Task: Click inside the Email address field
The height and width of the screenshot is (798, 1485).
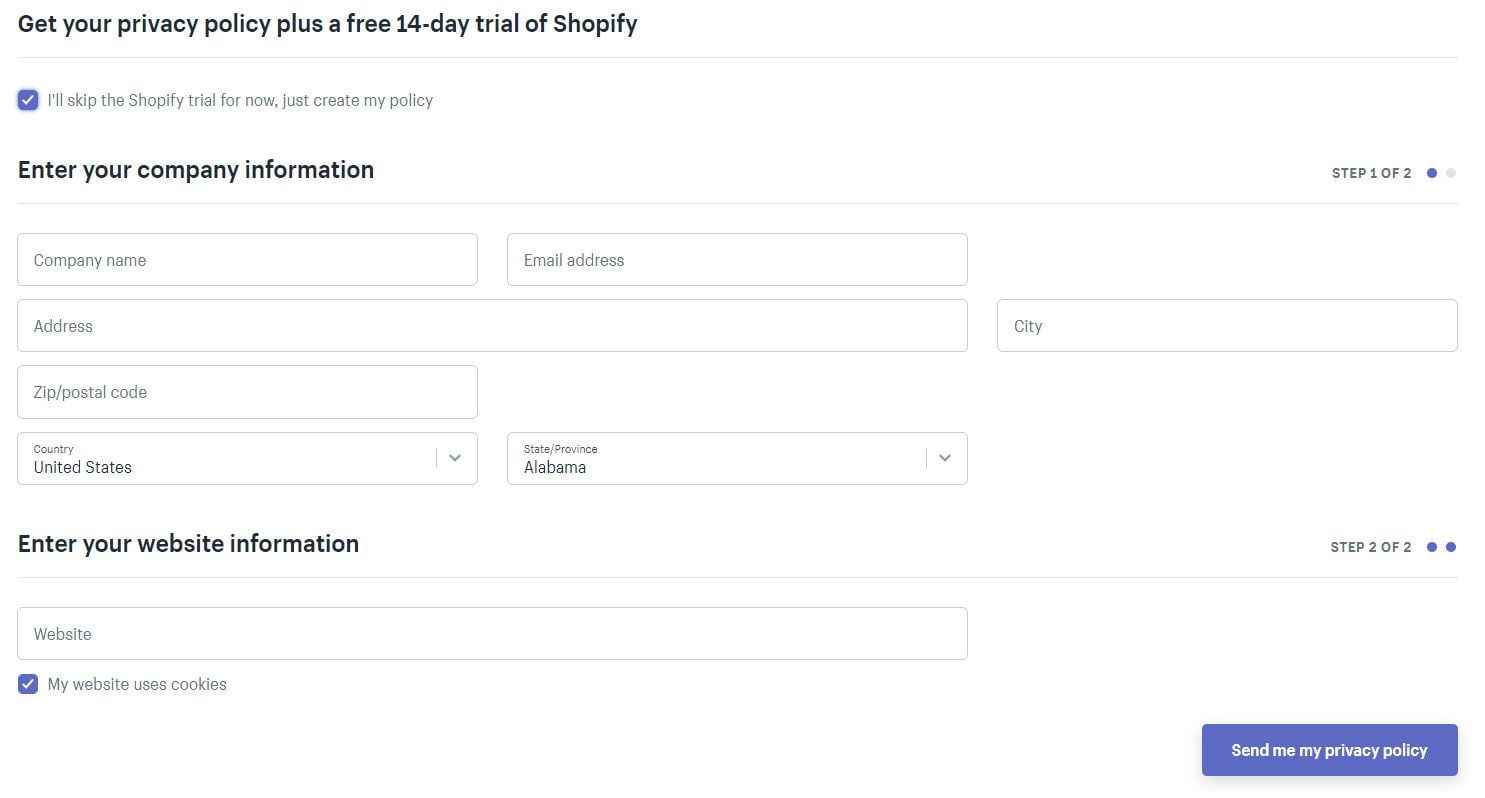Action: coord(737,259)
